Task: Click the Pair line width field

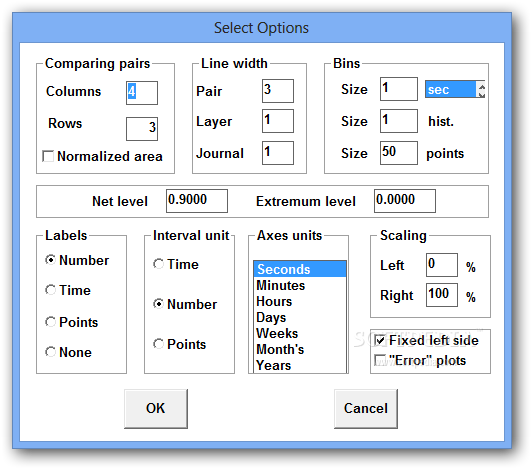Action: [278, 91]
